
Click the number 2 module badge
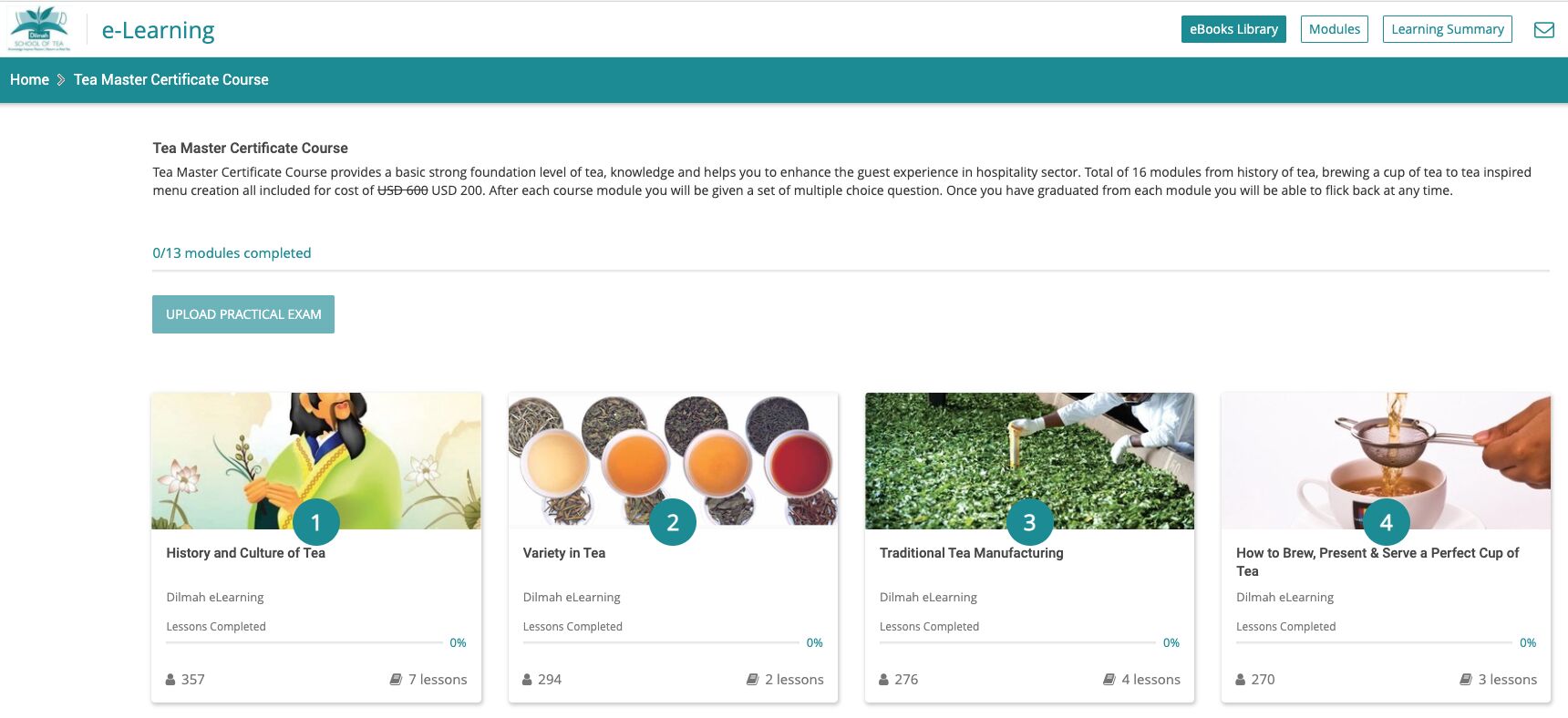672,522
